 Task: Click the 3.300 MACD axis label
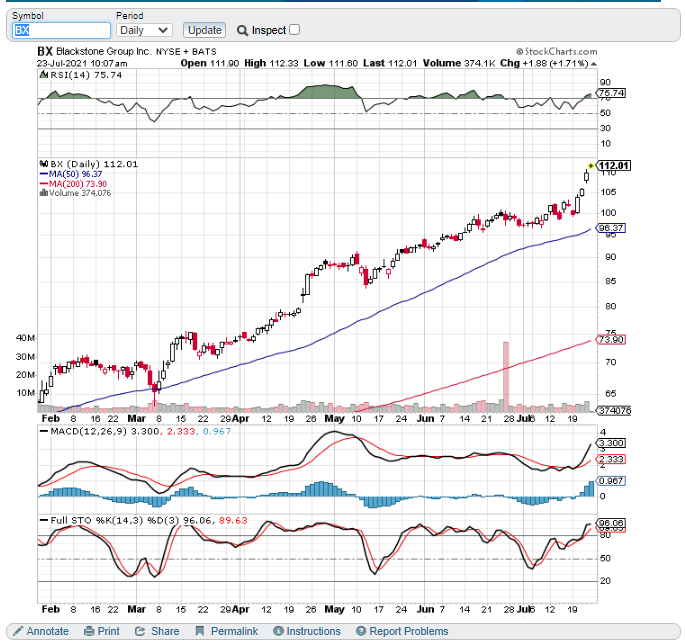(x=611, y=443)
